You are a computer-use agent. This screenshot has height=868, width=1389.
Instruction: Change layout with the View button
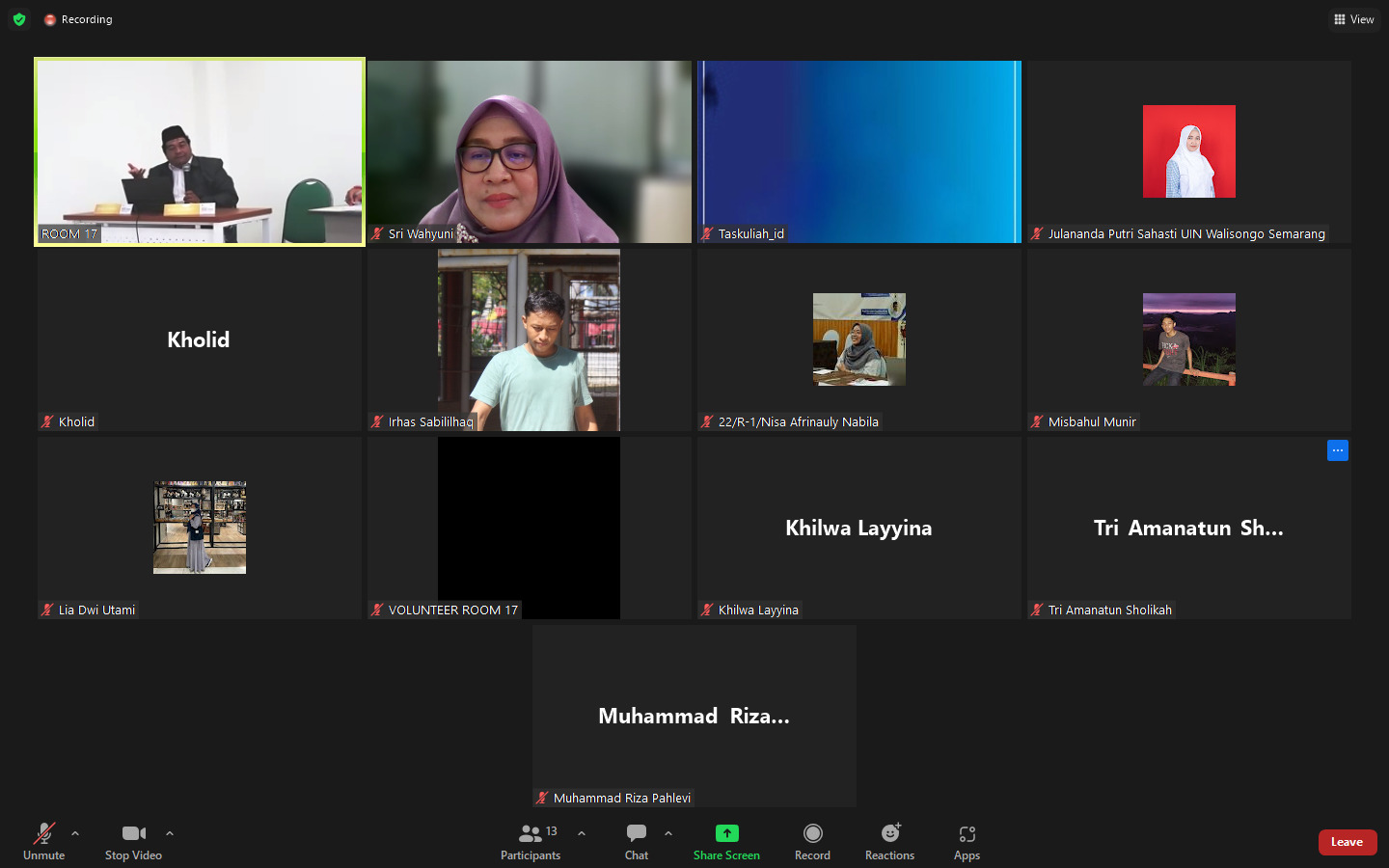[1354, 19]
